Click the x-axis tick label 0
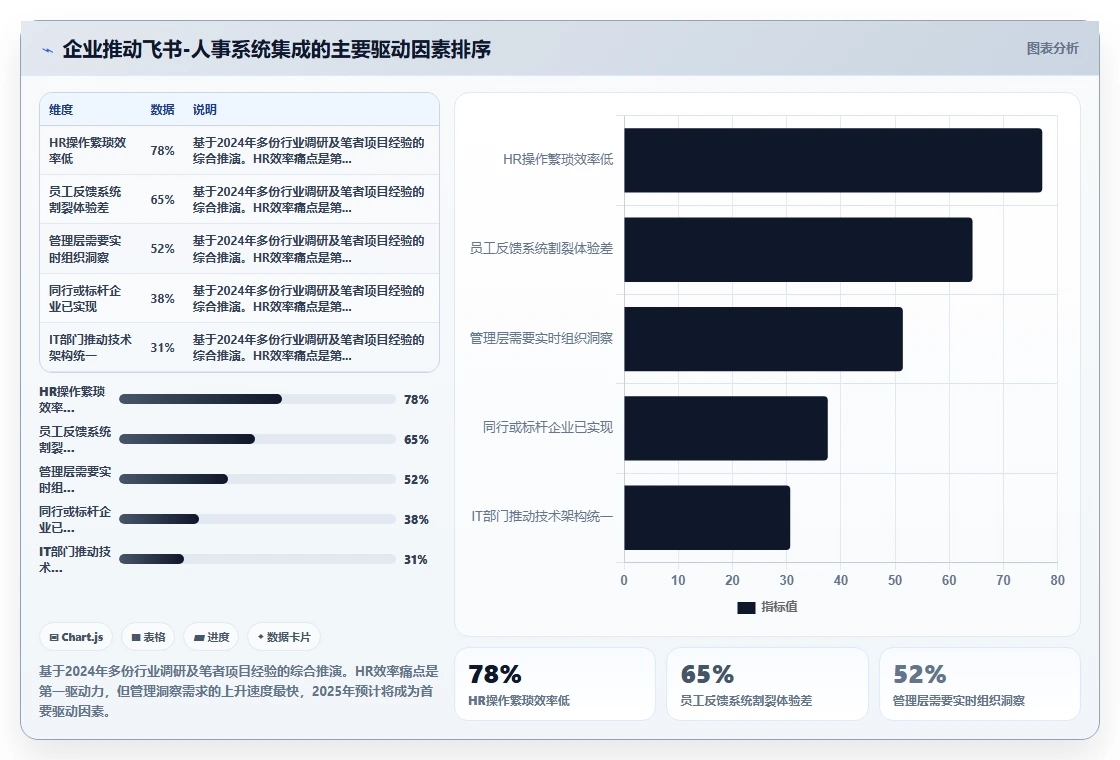 point(624,580)
